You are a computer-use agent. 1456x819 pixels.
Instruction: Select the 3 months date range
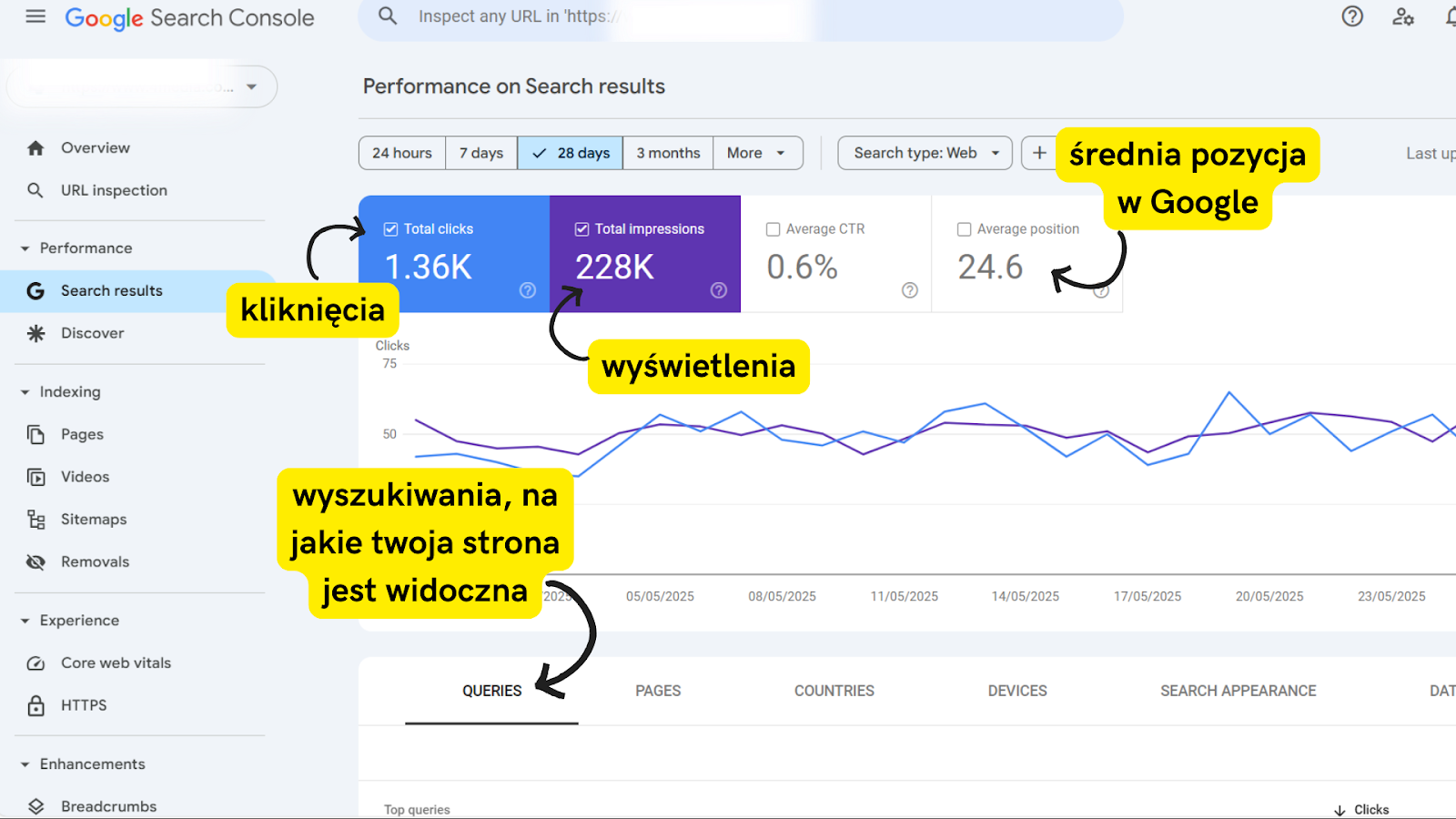coord(668,153)
